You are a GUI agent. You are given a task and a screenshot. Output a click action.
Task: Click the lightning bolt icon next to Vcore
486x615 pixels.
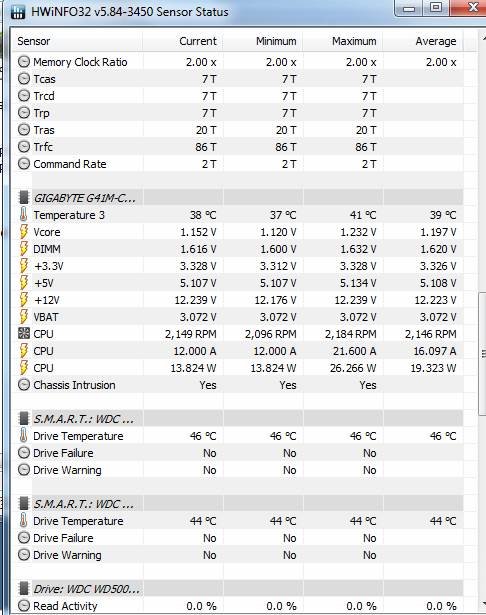point(24,232)
